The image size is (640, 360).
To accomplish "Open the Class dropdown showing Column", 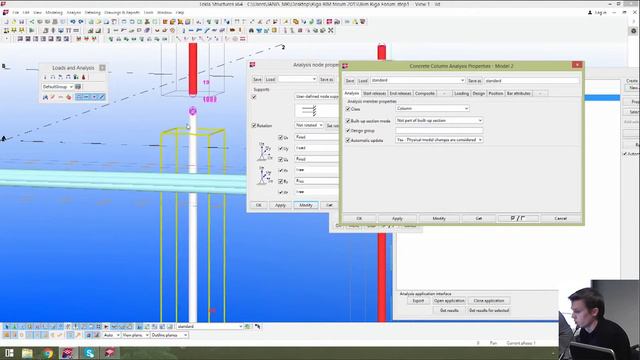I will 432,109.
